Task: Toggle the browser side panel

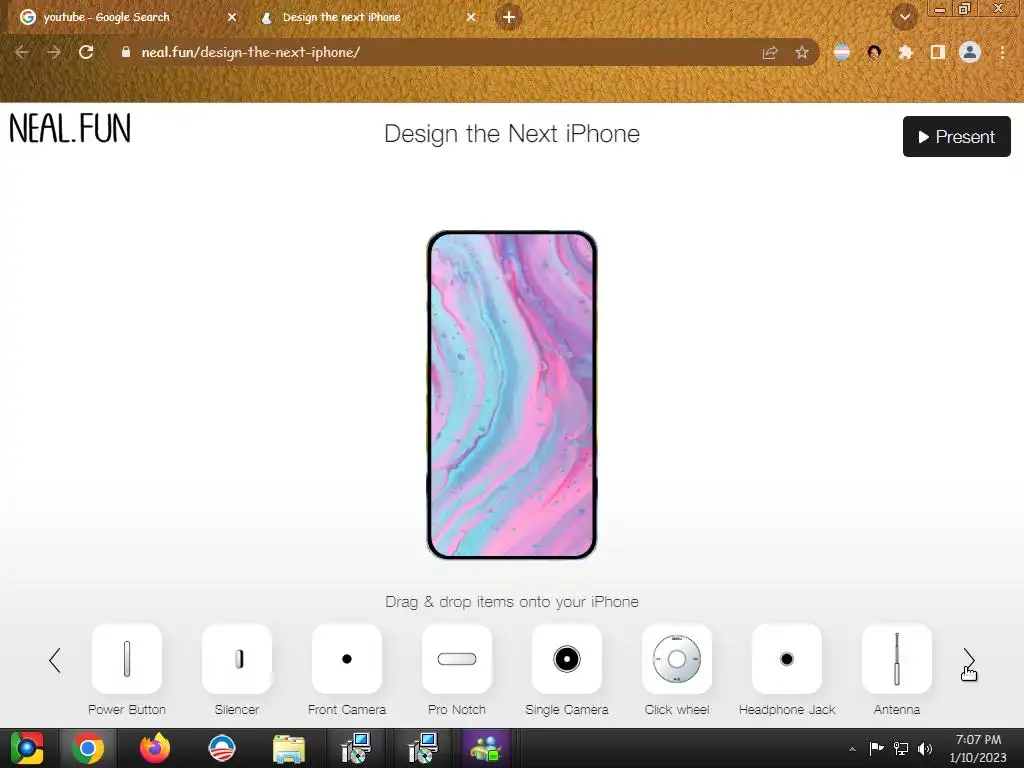Action: tap(938, 52)
